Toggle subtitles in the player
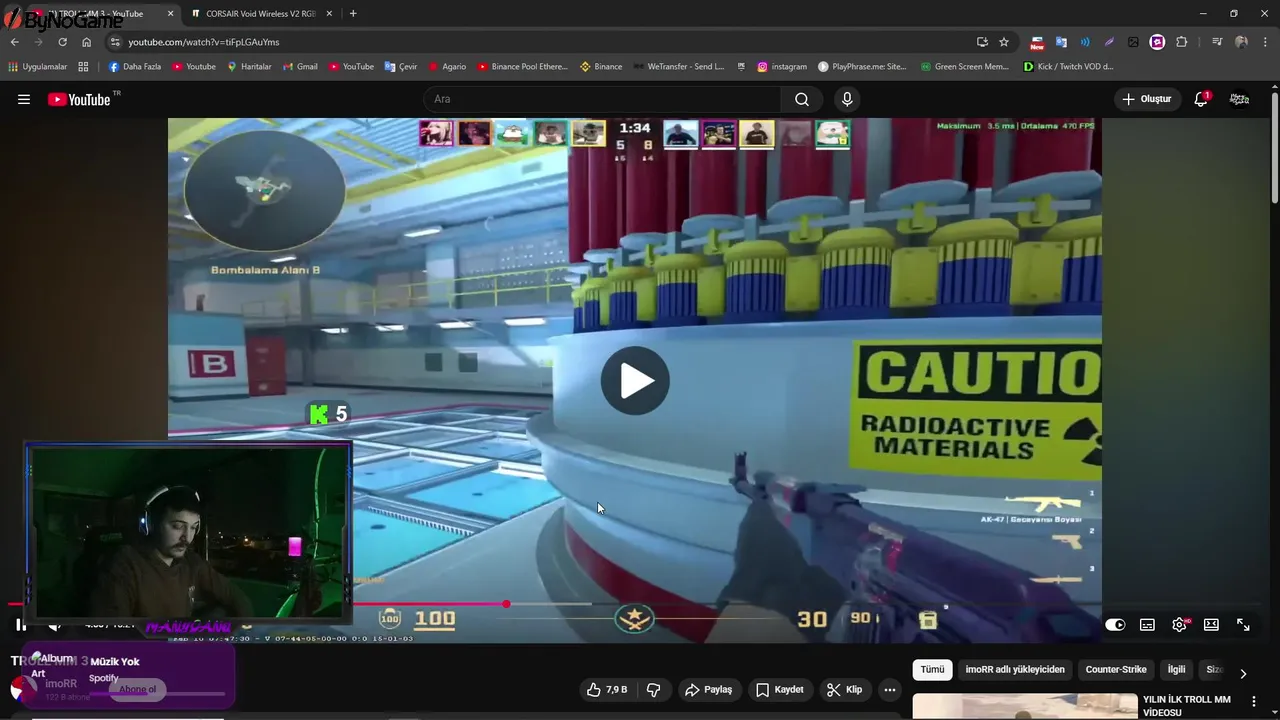 point(1147,625)
